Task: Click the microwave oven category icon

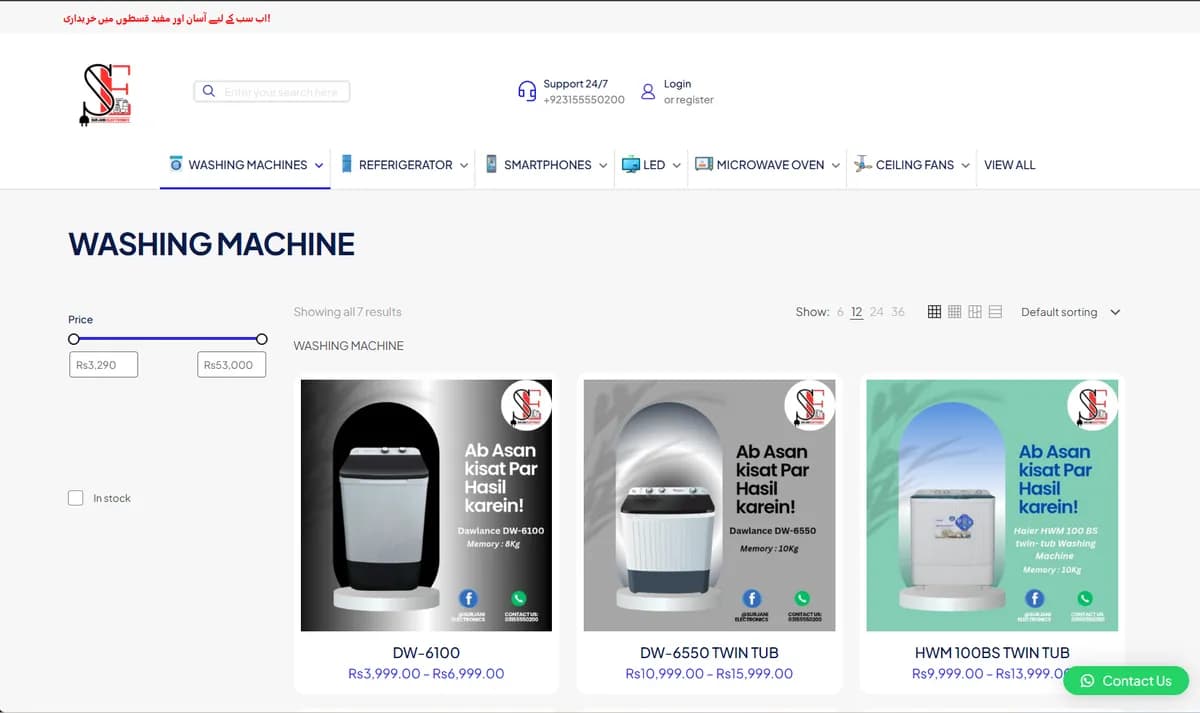Action: pyautogui.click(x=704, y=164)
